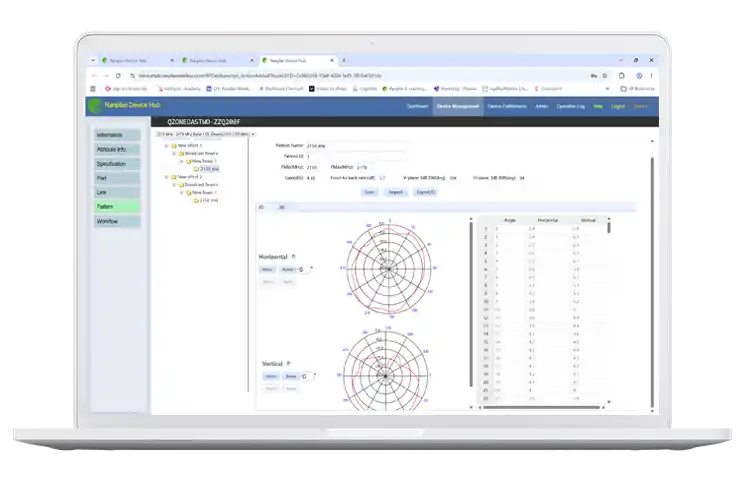Screen dimensions: 744x481
Task: Open a new browser tab with plus
Action: click(x=344, y=60)
